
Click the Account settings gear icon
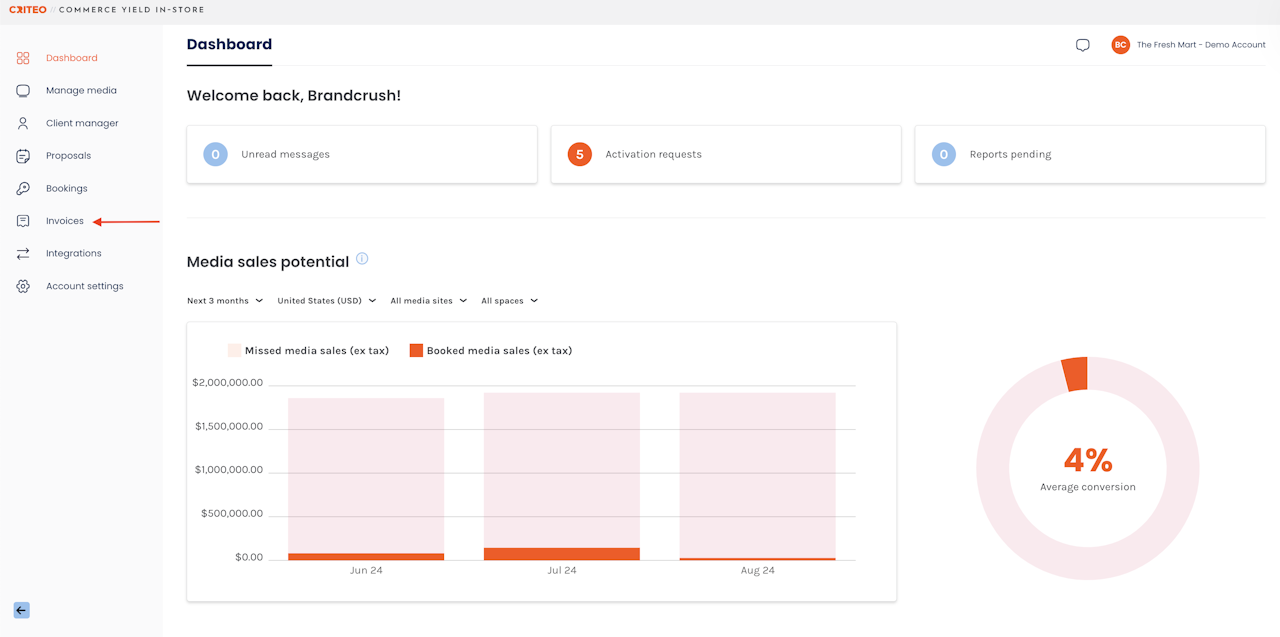23,286
